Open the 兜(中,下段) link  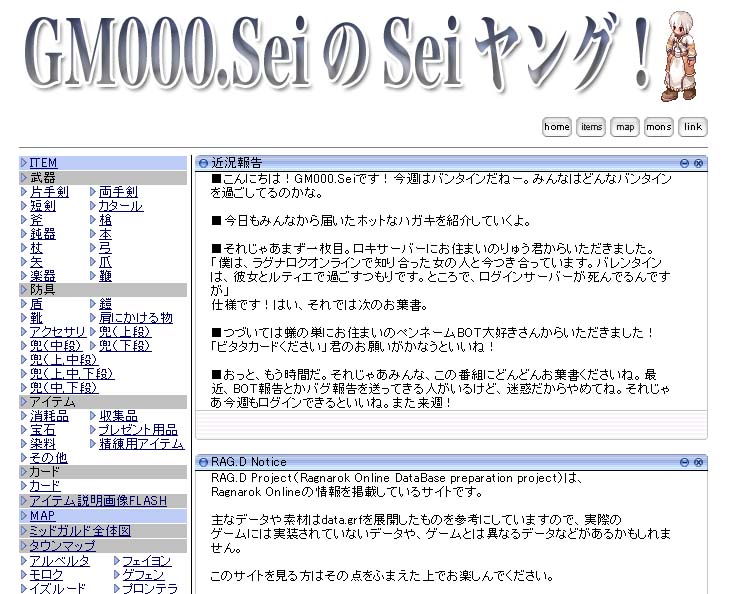pos(64,387)
